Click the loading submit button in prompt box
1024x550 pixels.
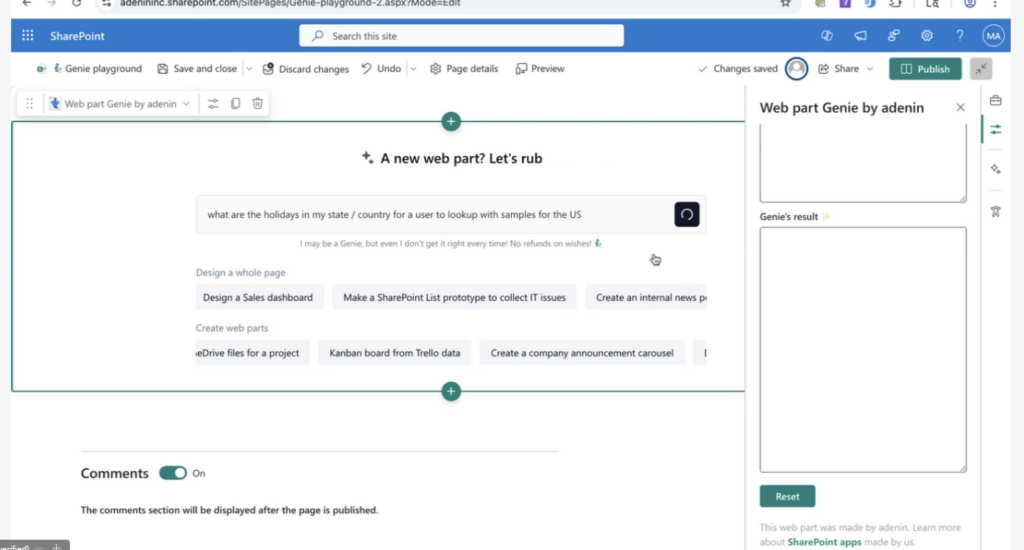(x=686, y=214)
